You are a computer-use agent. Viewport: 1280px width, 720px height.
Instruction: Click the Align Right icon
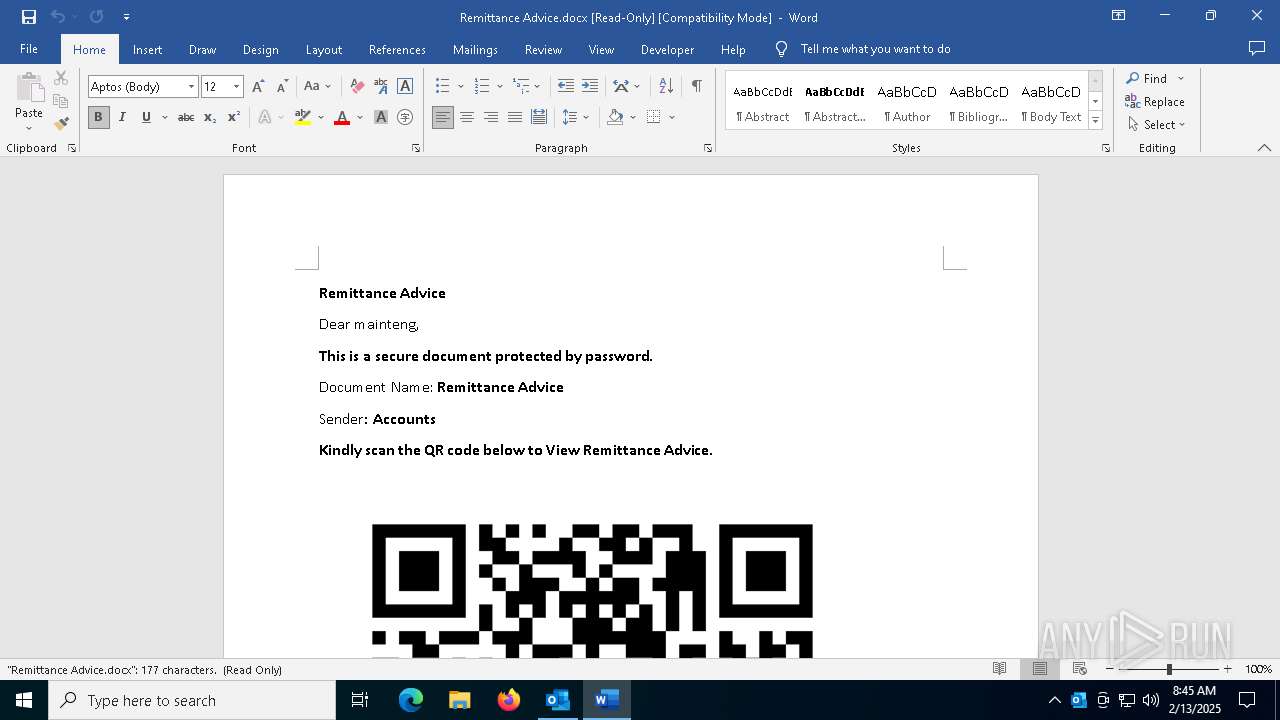click(x=491, y=117)
